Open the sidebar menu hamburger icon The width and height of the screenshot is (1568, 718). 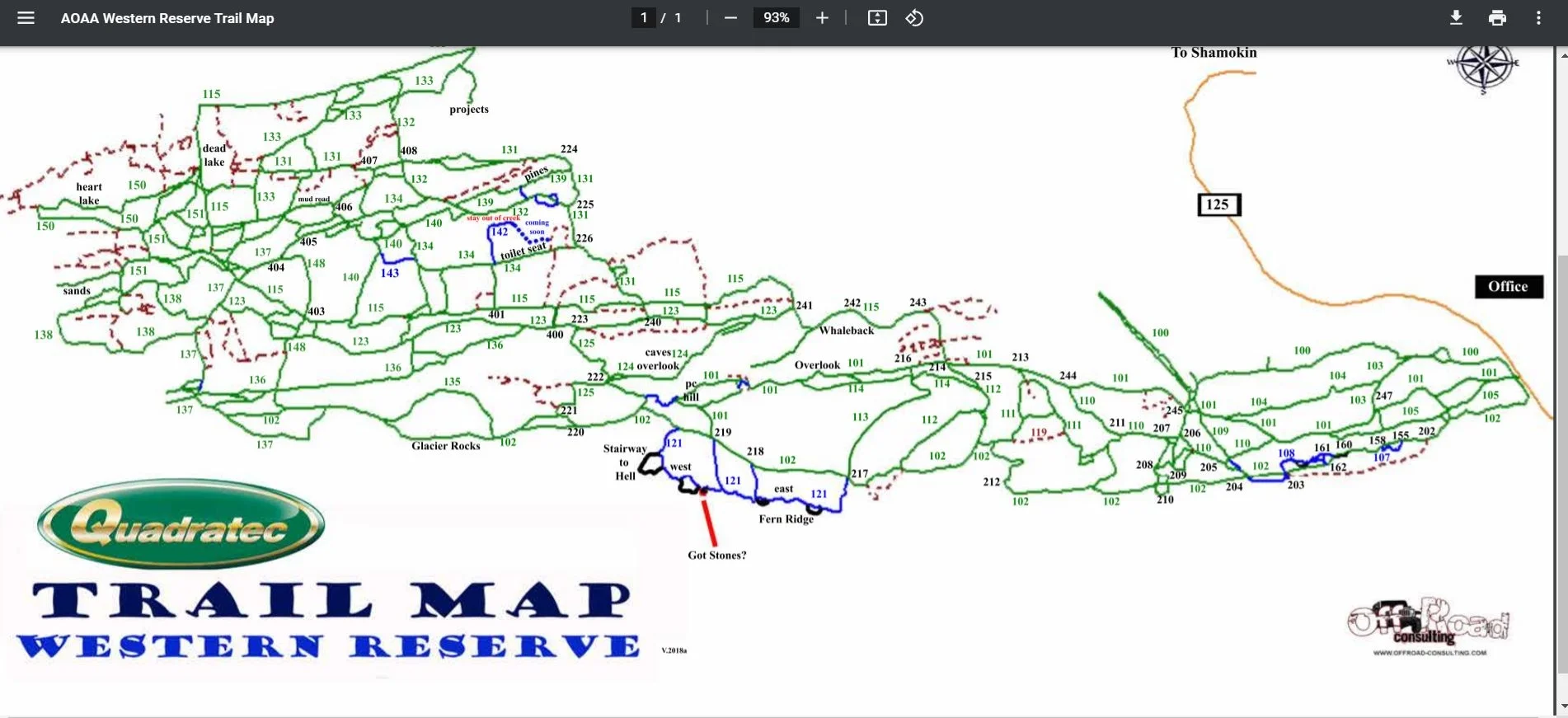[x=26, y=18]
